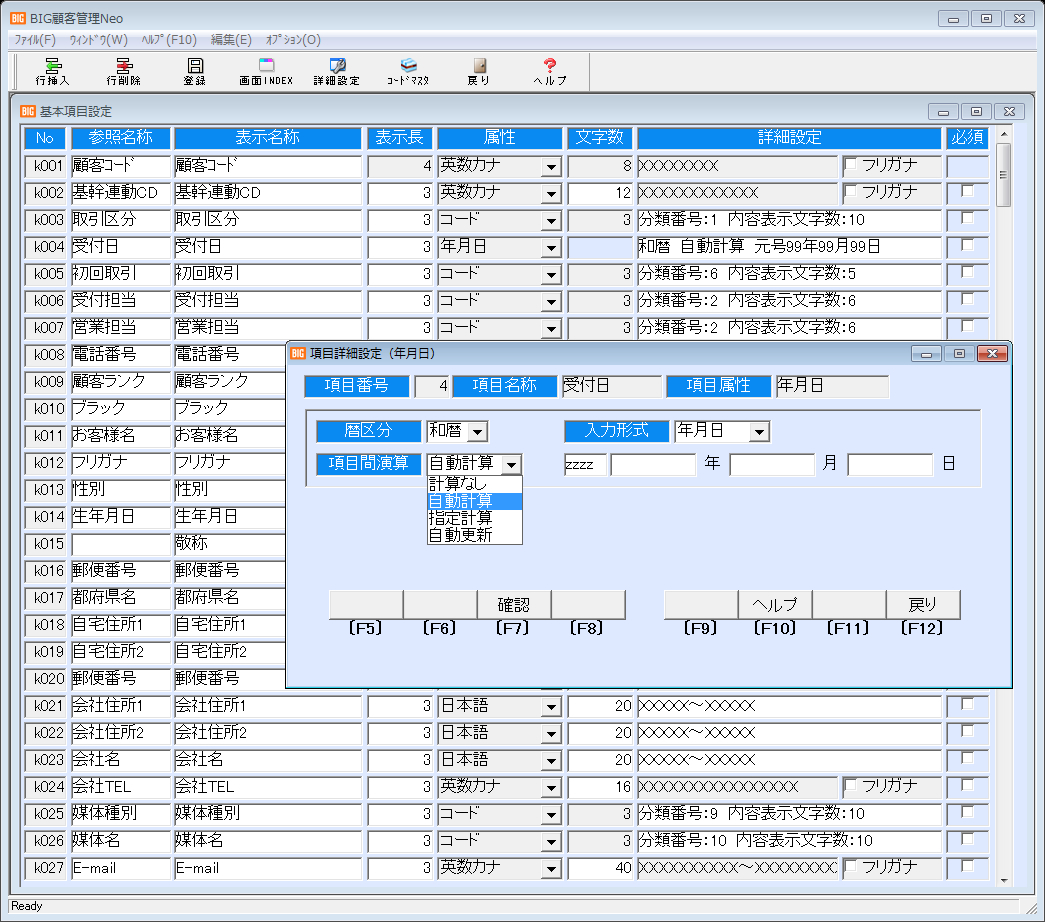Select 自動更新 from the dropdown list
This screenshot has width=1045, height=922.
click(x=475, y=535)
